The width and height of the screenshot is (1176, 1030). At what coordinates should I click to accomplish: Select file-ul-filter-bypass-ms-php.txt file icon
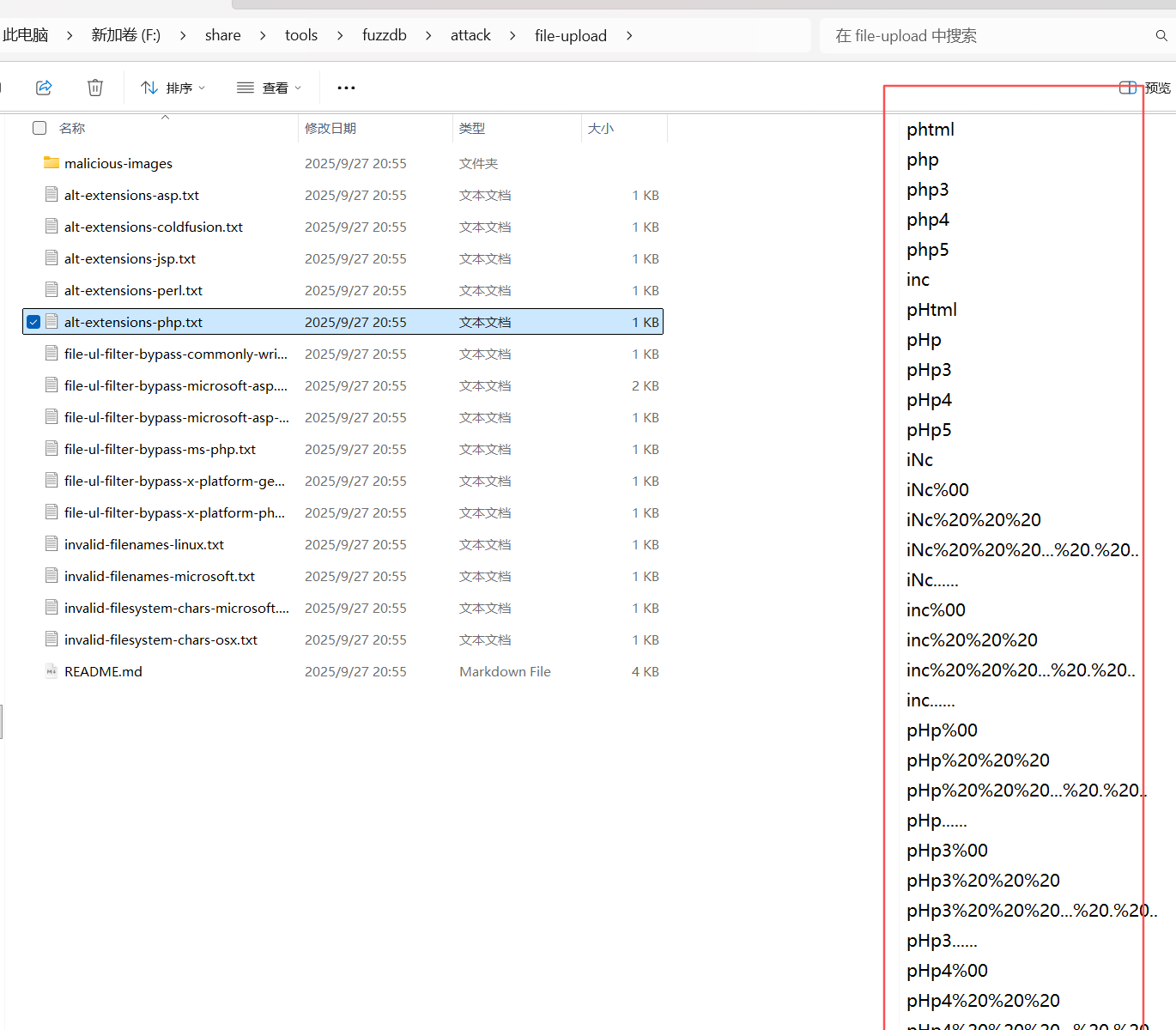tap(52, 449)
